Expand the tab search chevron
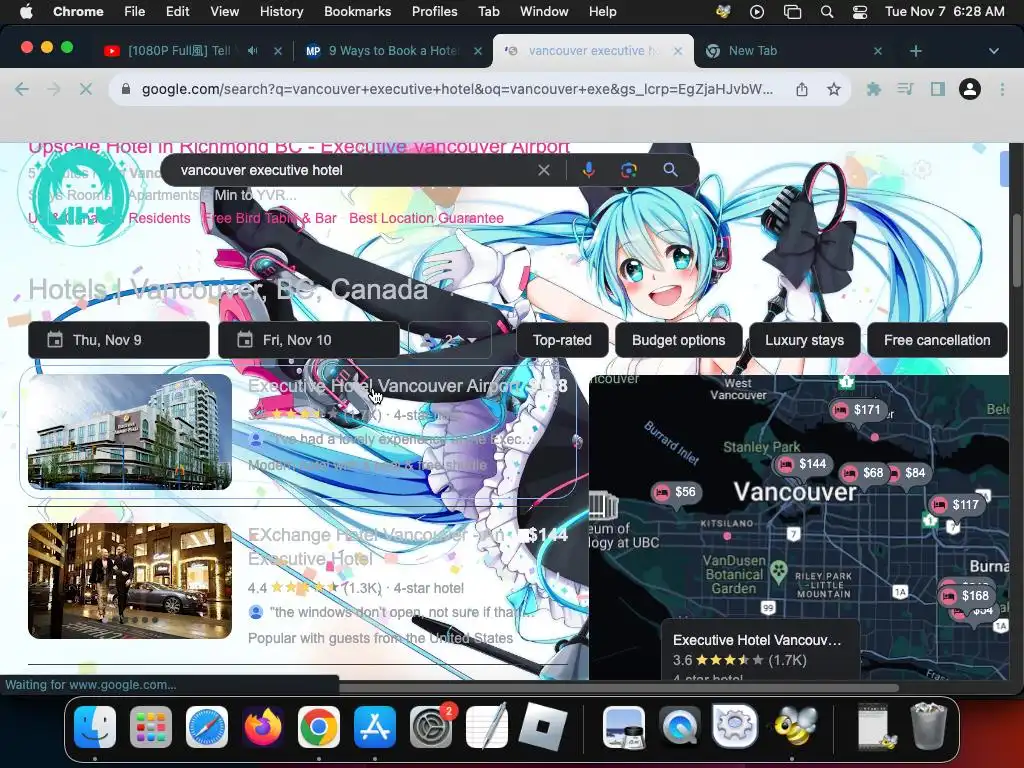 (x=993, y=51)
